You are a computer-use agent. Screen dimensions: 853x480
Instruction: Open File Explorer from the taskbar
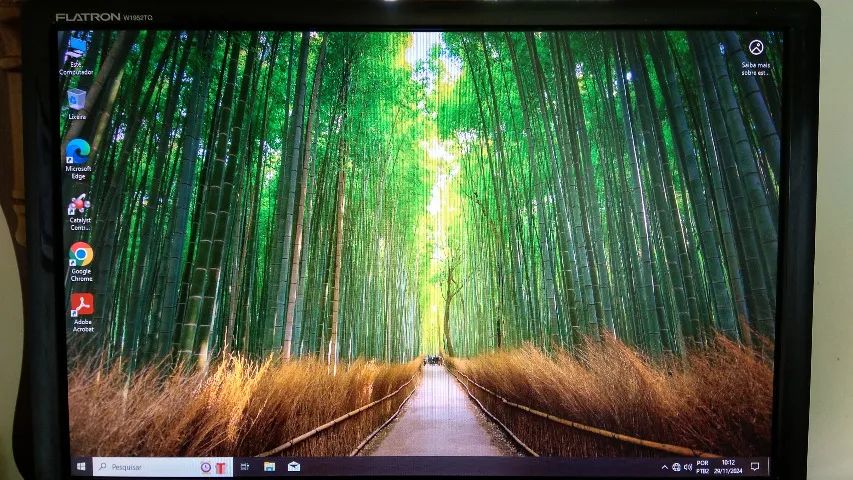(x=270, y=467)
